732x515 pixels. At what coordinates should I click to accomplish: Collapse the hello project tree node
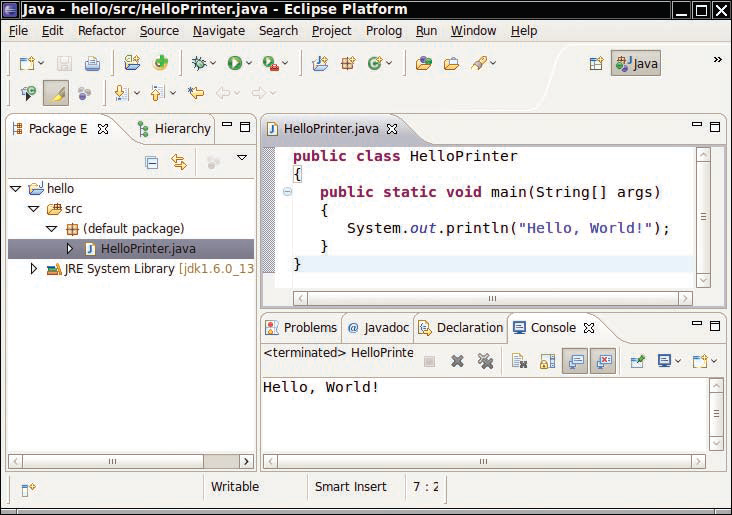15,188
